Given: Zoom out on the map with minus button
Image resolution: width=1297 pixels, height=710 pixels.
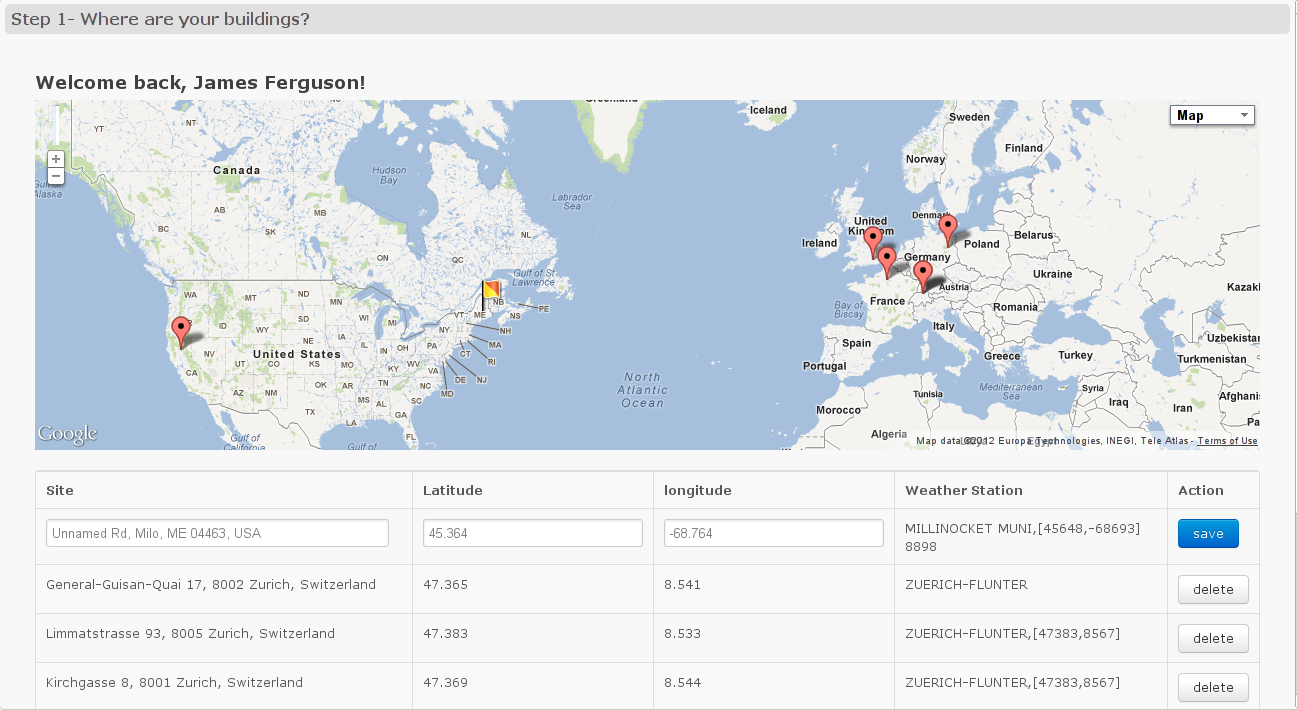Looking at the screenshot, I should click(x=56, y=176).
